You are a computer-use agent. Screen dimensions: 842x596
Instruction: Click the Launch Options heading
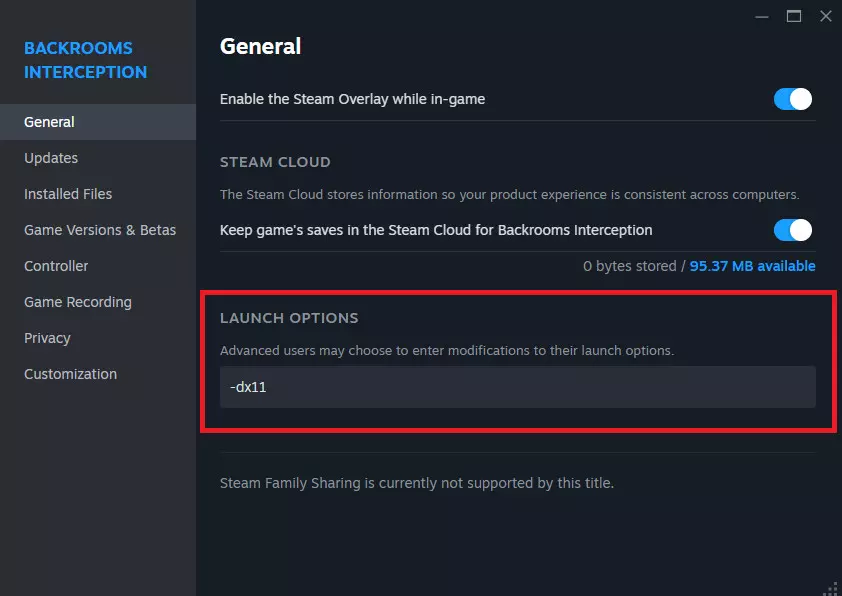tap(289, 318)
